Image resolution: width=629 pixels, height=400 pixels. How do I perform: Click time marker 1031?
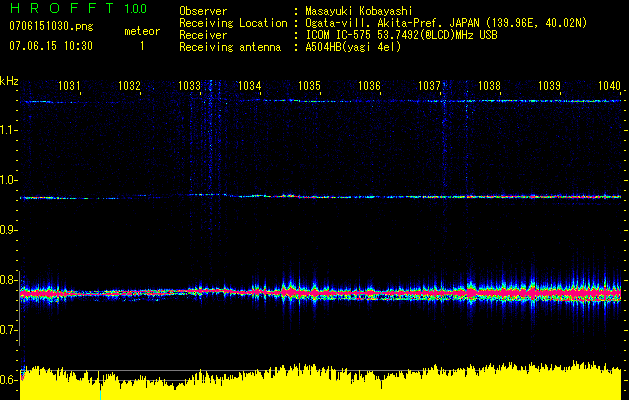coord(69,86)
